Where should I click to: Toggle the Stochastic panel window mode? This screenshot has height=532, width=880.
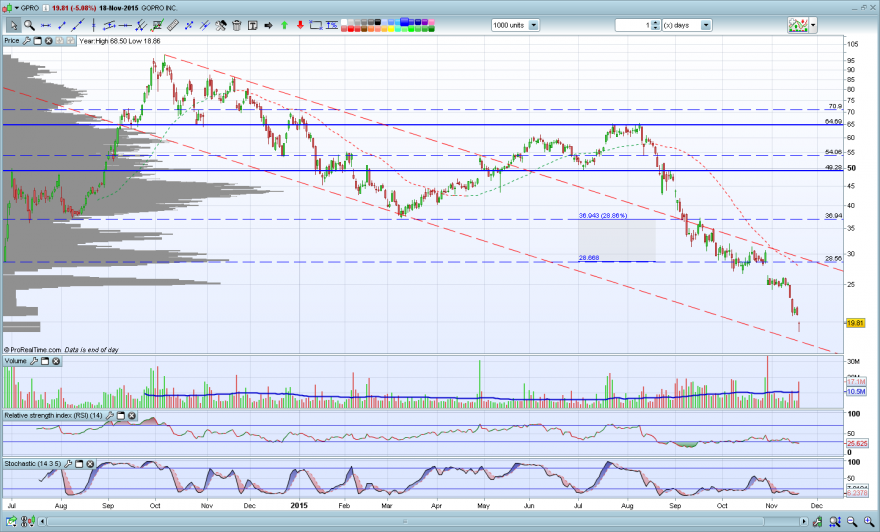[x=79, y=464]
